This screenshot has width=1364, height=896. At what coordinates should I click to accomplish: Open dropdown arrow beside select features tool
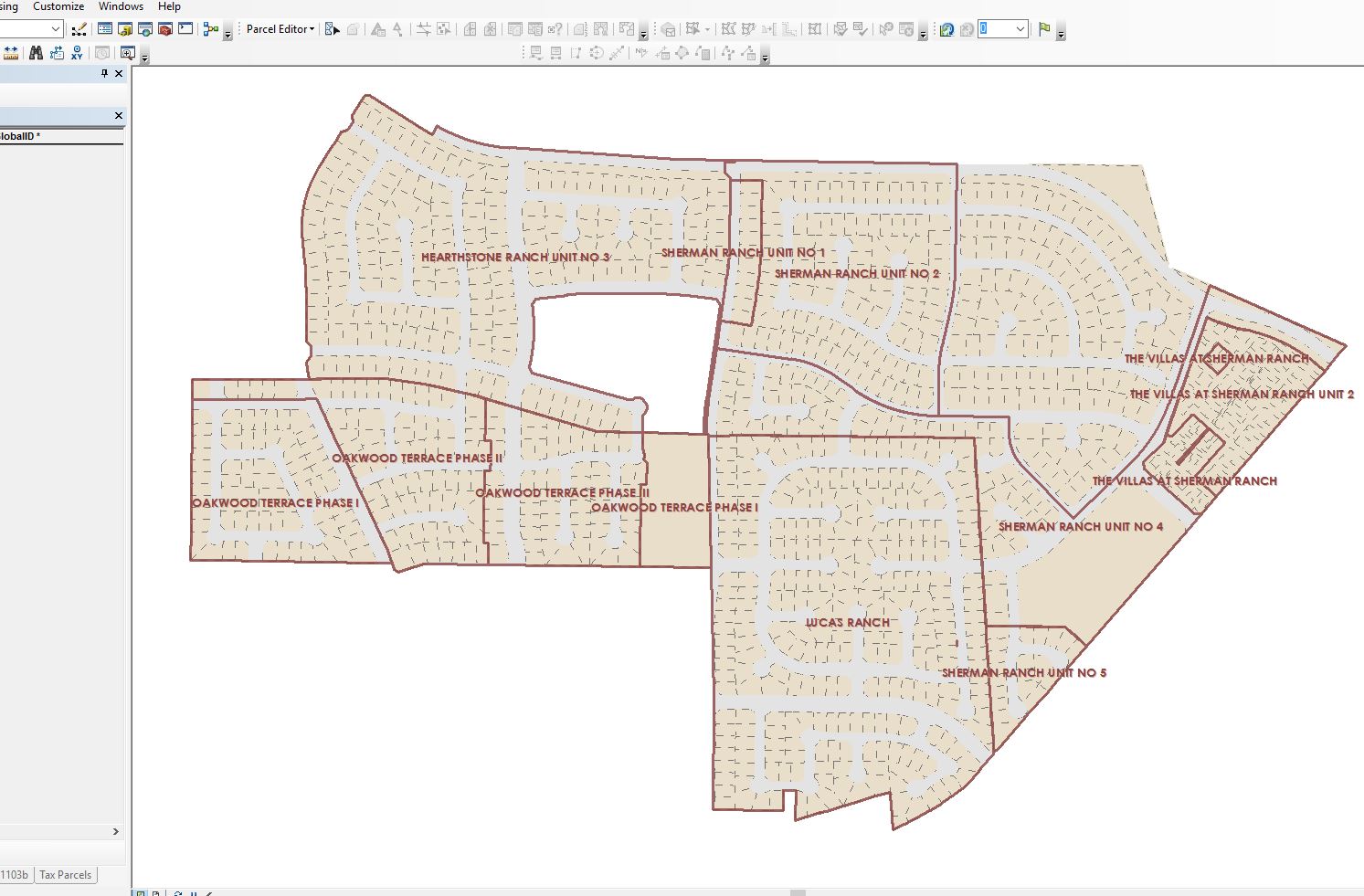coord(707,29)
